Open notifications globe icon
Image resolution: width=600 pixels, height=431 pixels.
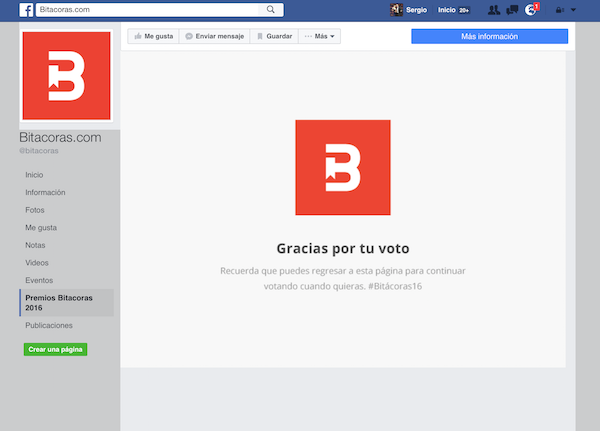click(531, 10)
